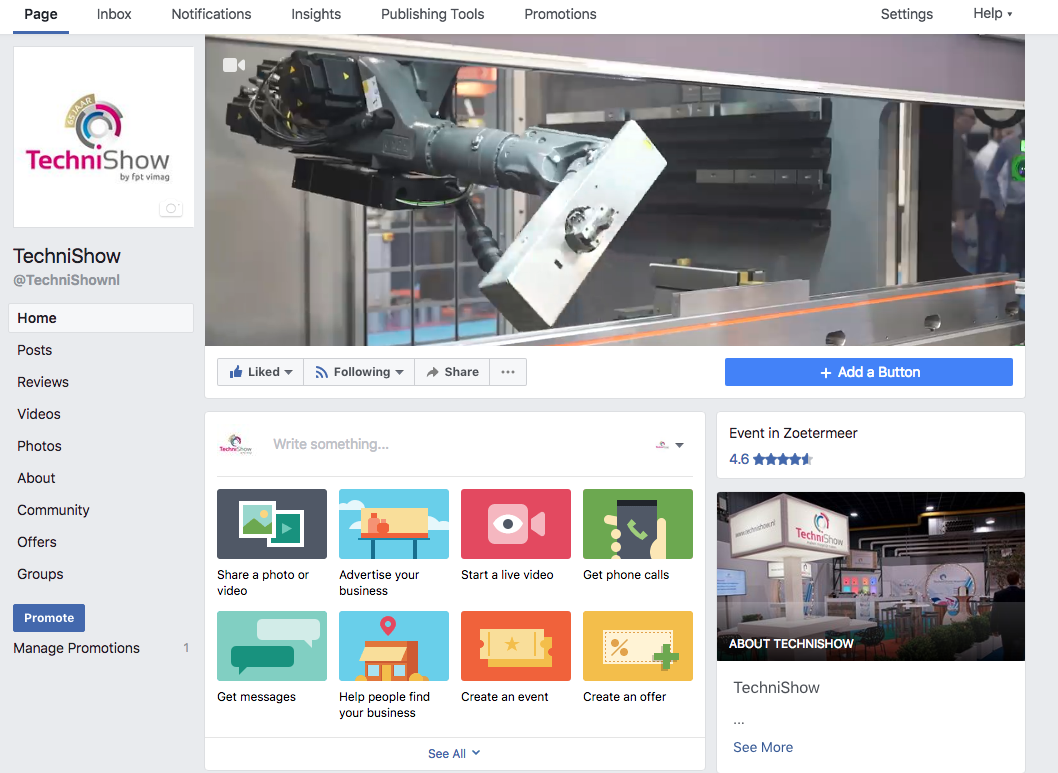Start a live video tile icon
Viewport: 1058px width, 773px height.
click(x=516, y=524)
